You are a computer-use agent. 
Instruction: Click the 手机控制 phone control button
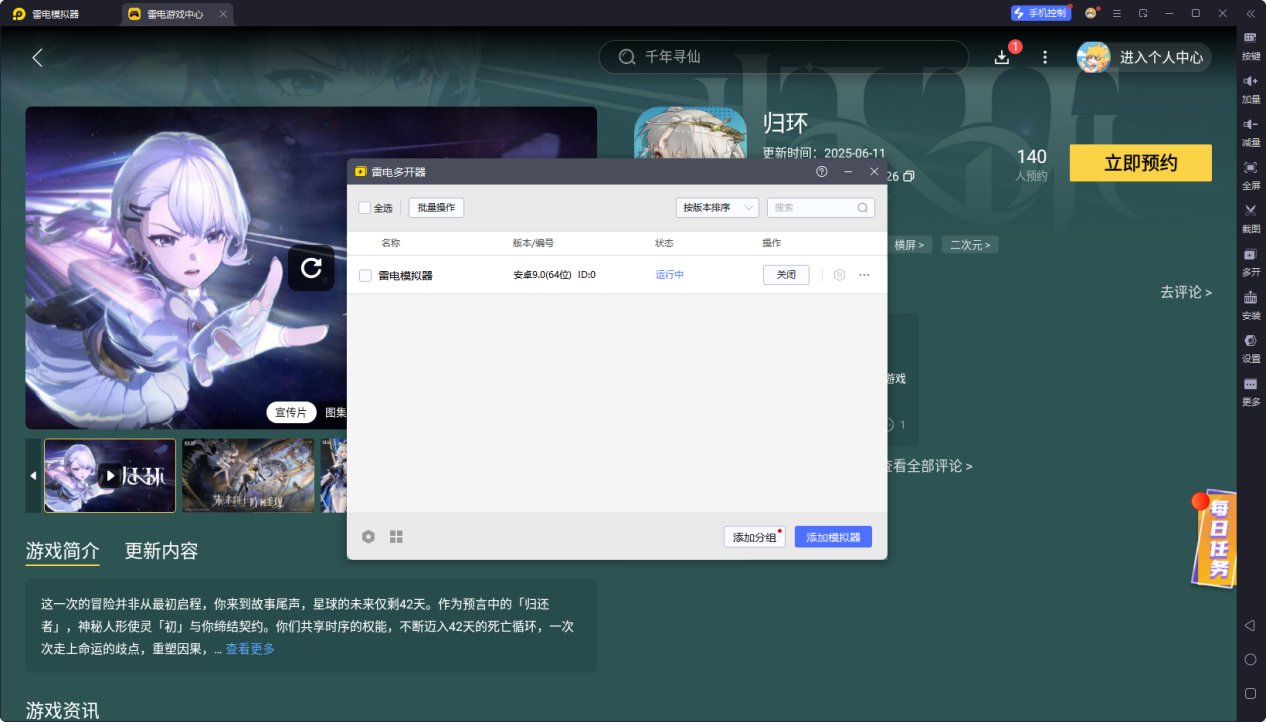tap(1041, 13)
